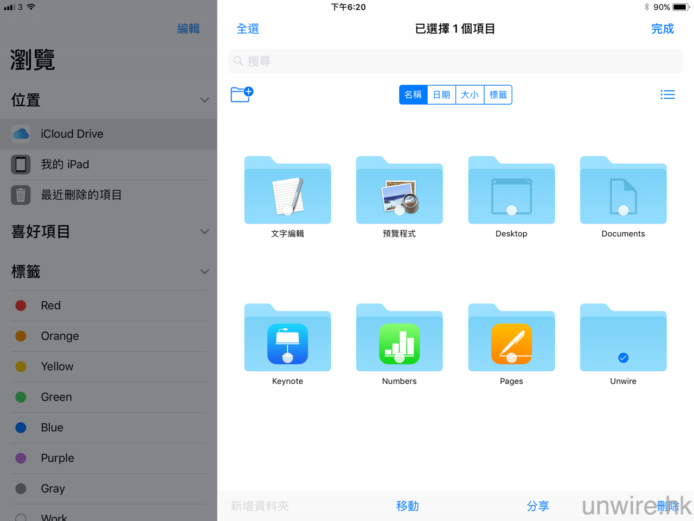The height and width of the screenshot is (521, 694).
Task: Sort by 大小 tab
Action: point(469,95)
